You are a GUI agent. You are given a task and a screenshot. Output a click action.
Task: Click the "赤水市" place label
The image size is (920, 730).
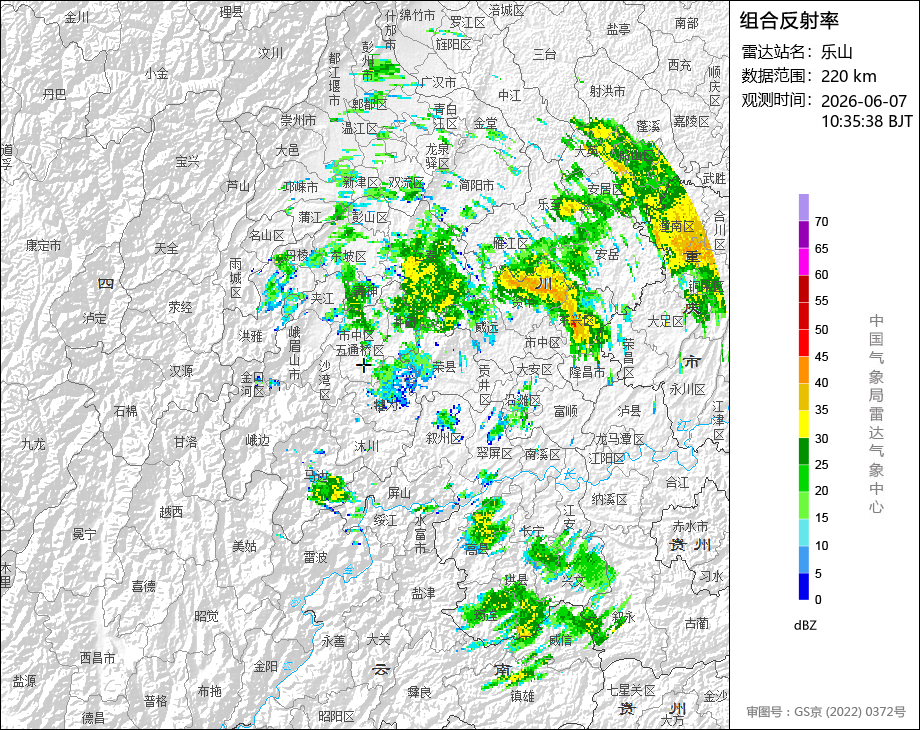pos(690,526)
